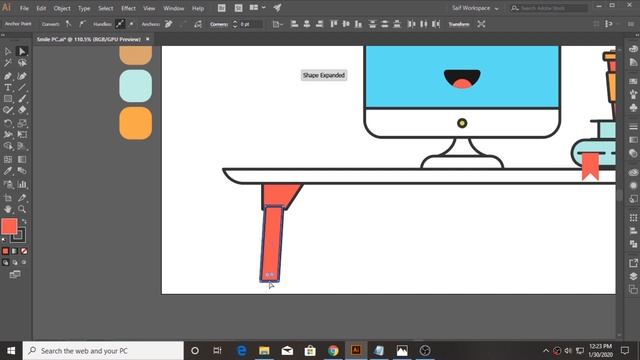Image resolution: width=640 pixels, height=360 pixels.
Task: Select the Mesh tool
Action: (8, 160)
